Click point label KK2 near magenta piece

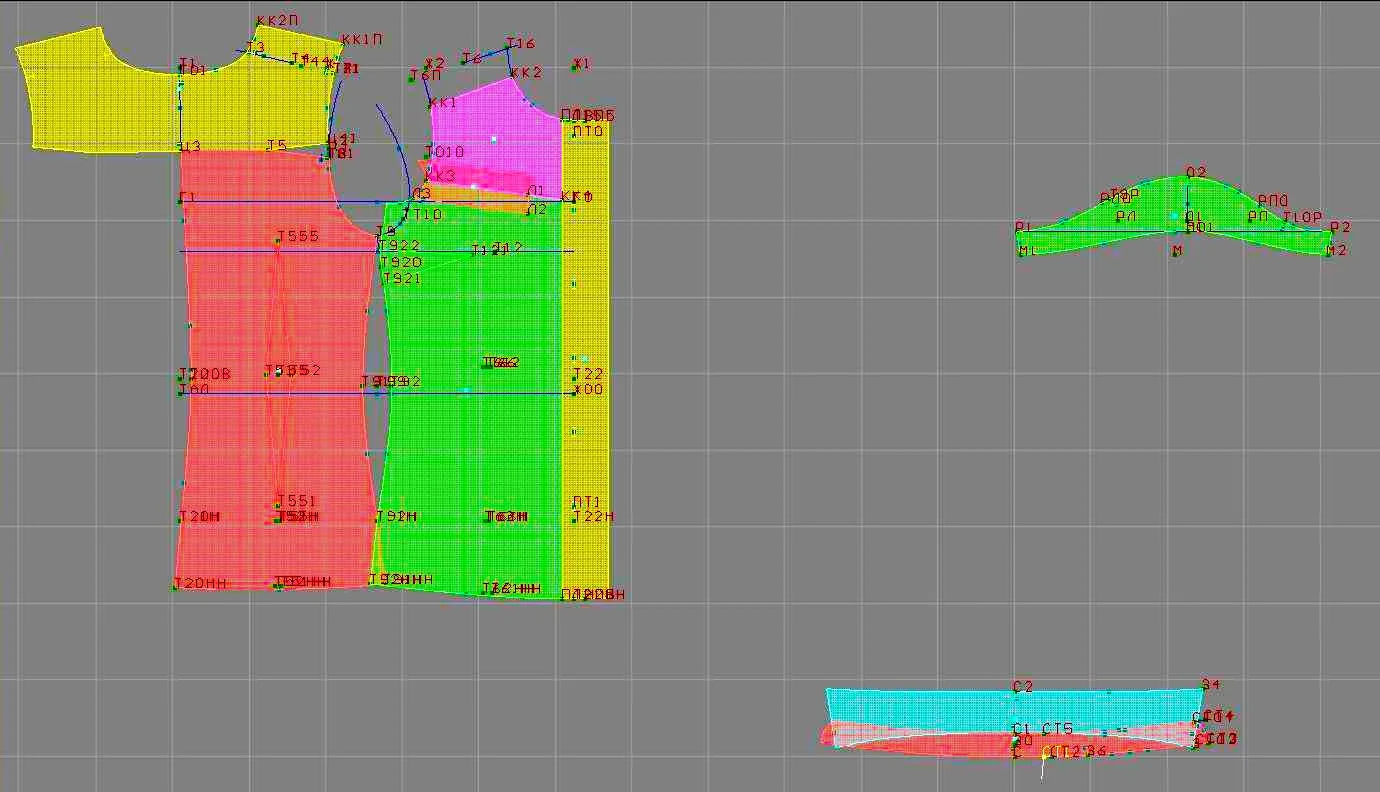(526, 72)
